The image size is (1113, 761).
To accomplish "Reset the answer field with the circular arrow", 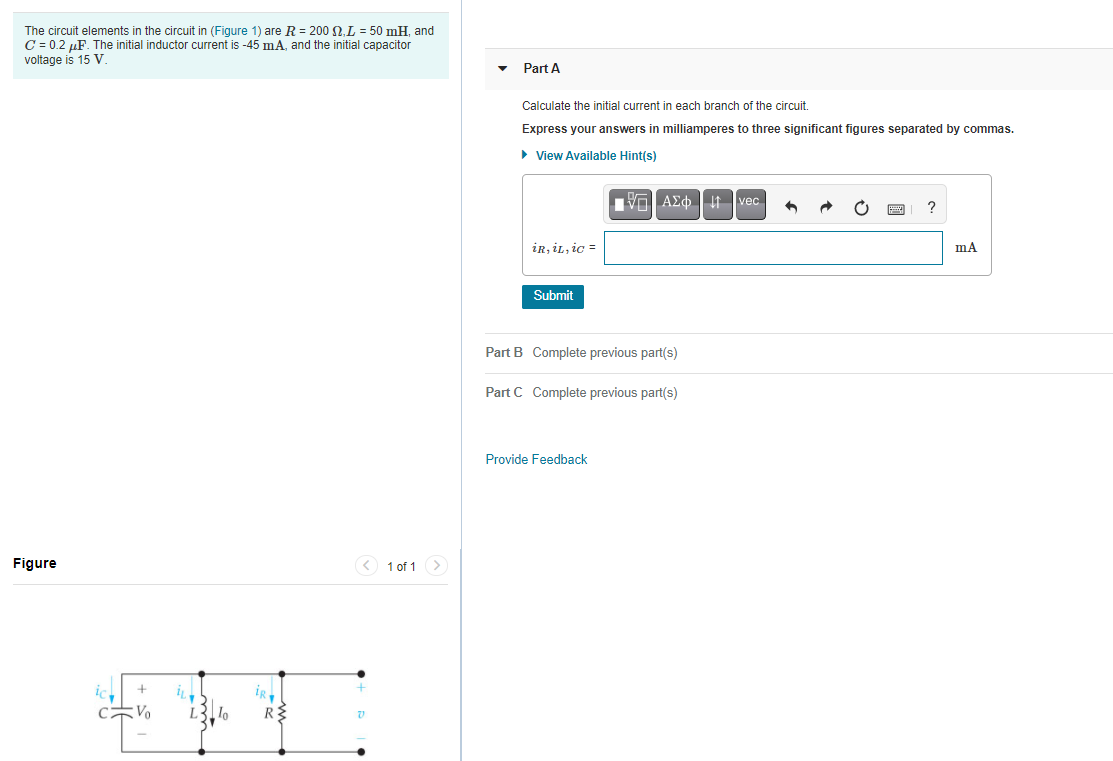I will click(x=861, y=207).
